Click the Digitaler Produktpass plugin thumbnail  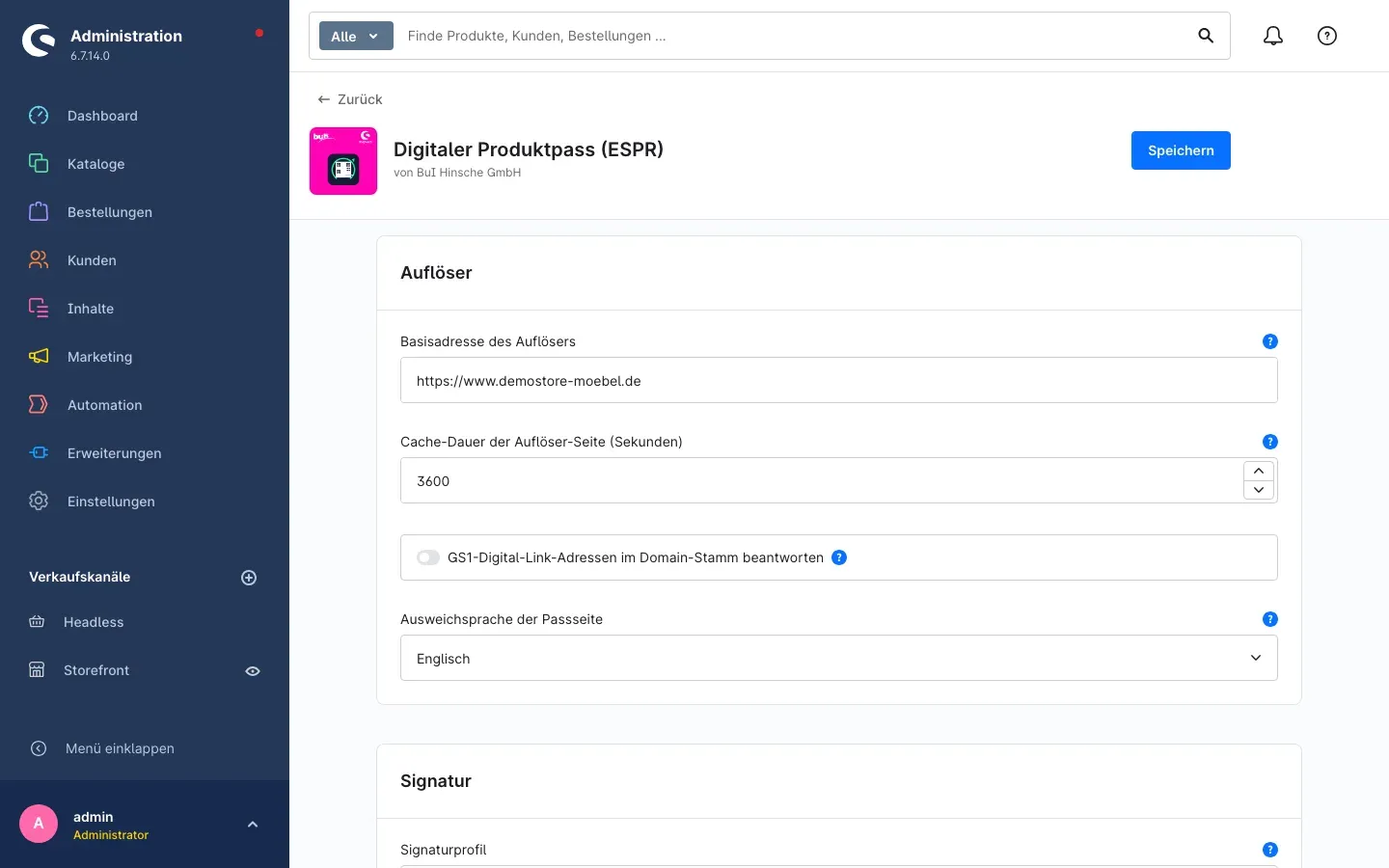(343, 161)
